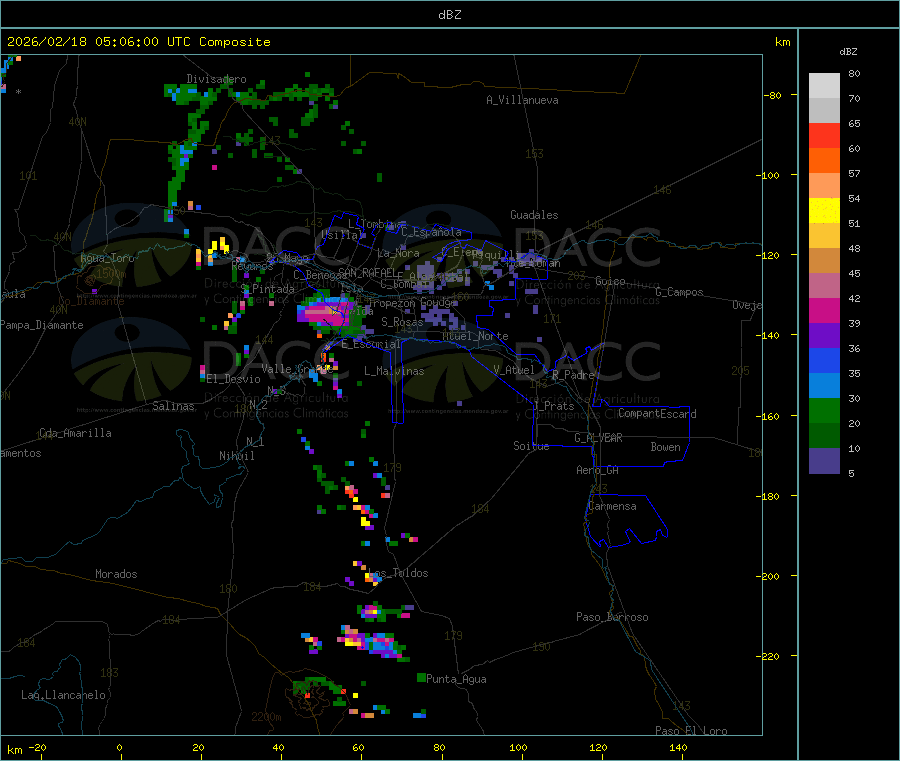Viewport: 900px width, 761px height.
Task: Click the Lag.Llancanelo label
Action: click(x=63, y=695)
